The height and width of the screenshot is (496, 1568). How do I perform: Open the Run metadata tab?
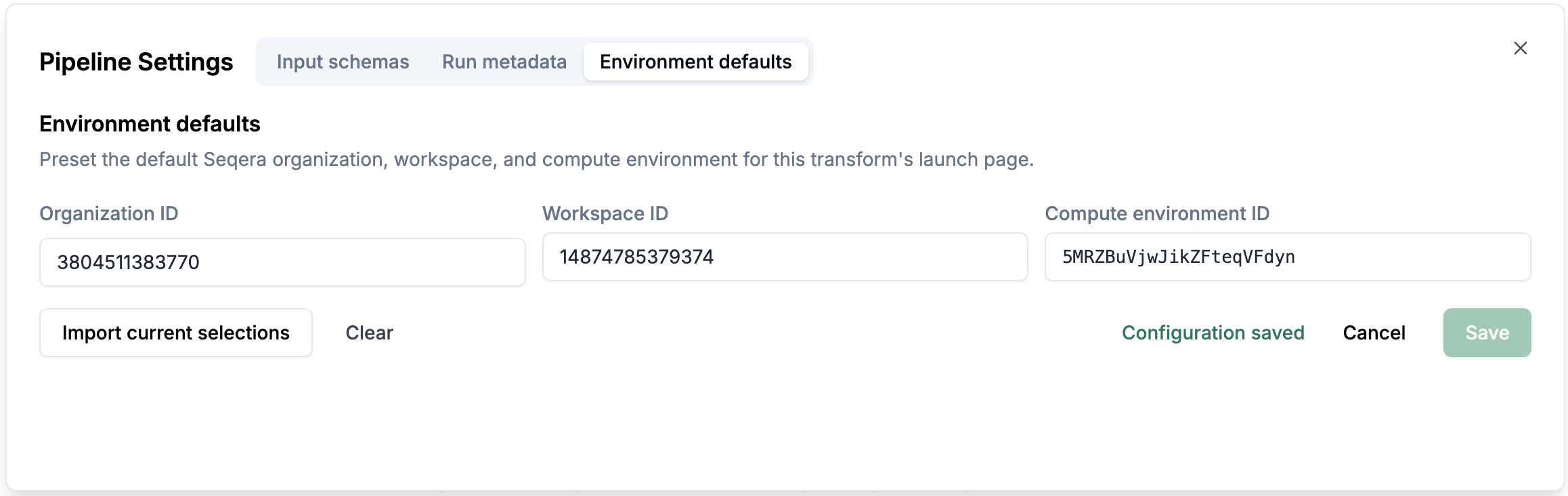pyautogui.click(x=504, y=62)
